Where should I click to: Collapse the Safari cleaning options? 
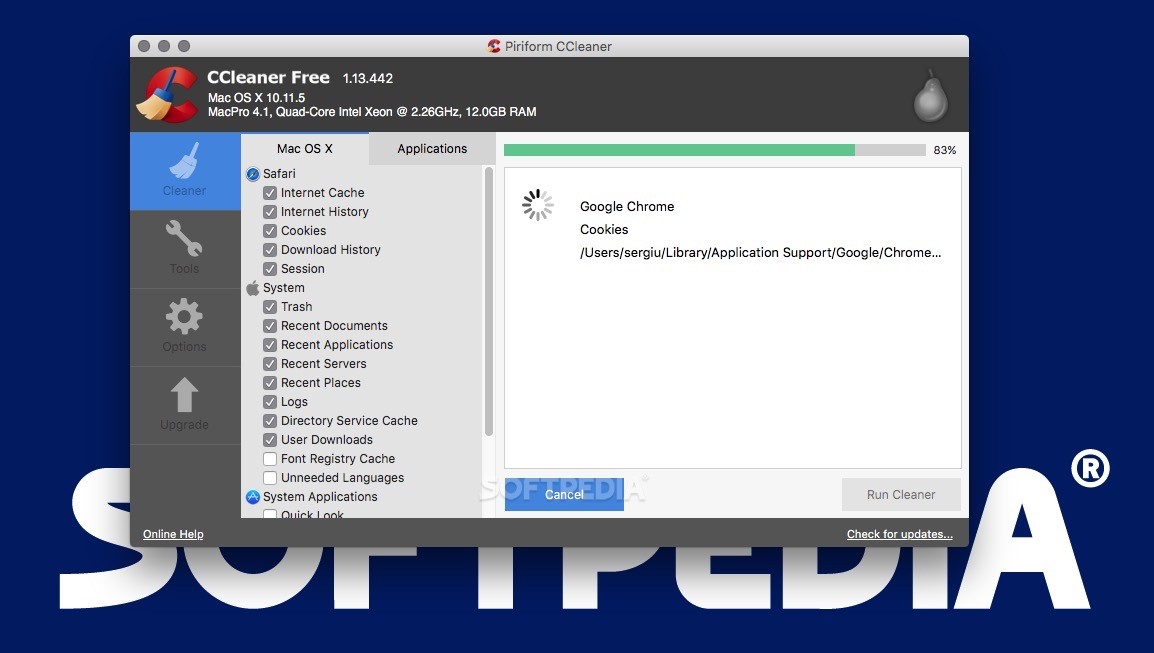tap(252, 173)
